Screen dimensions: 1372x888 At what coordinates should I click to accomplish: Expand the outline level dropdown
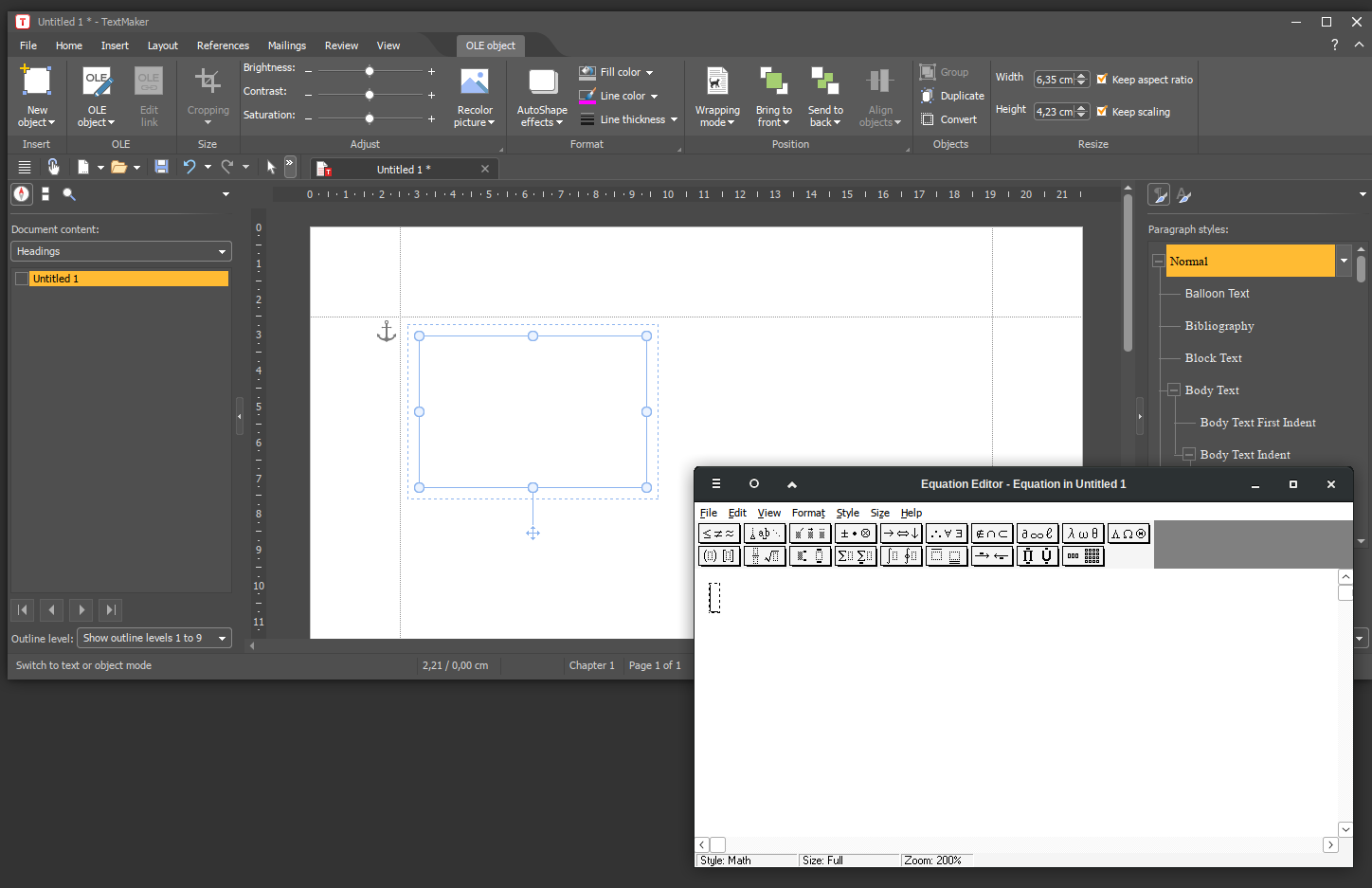[154, 638]
